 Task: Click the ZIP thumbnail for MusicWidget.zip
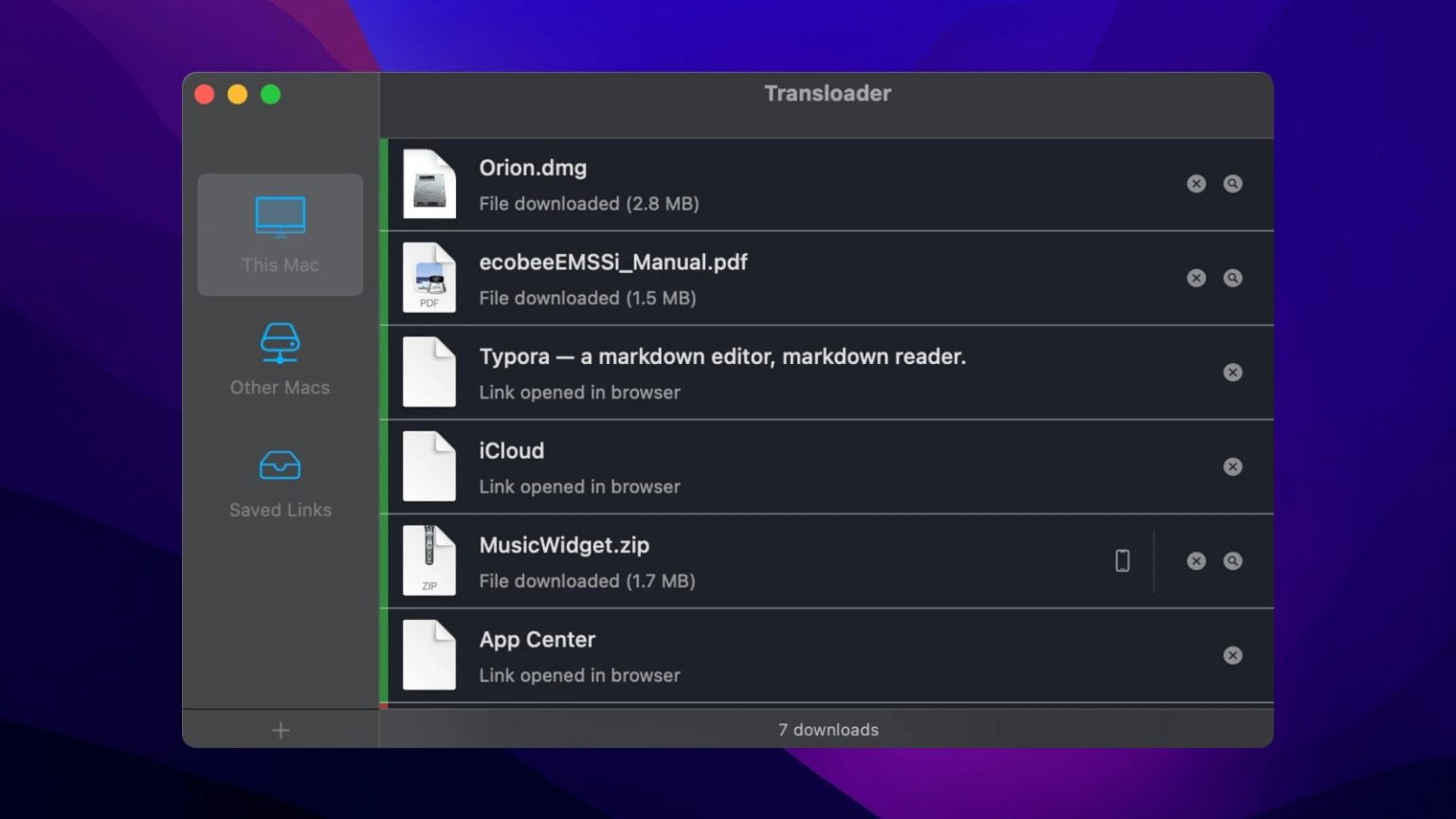(428, 560)
